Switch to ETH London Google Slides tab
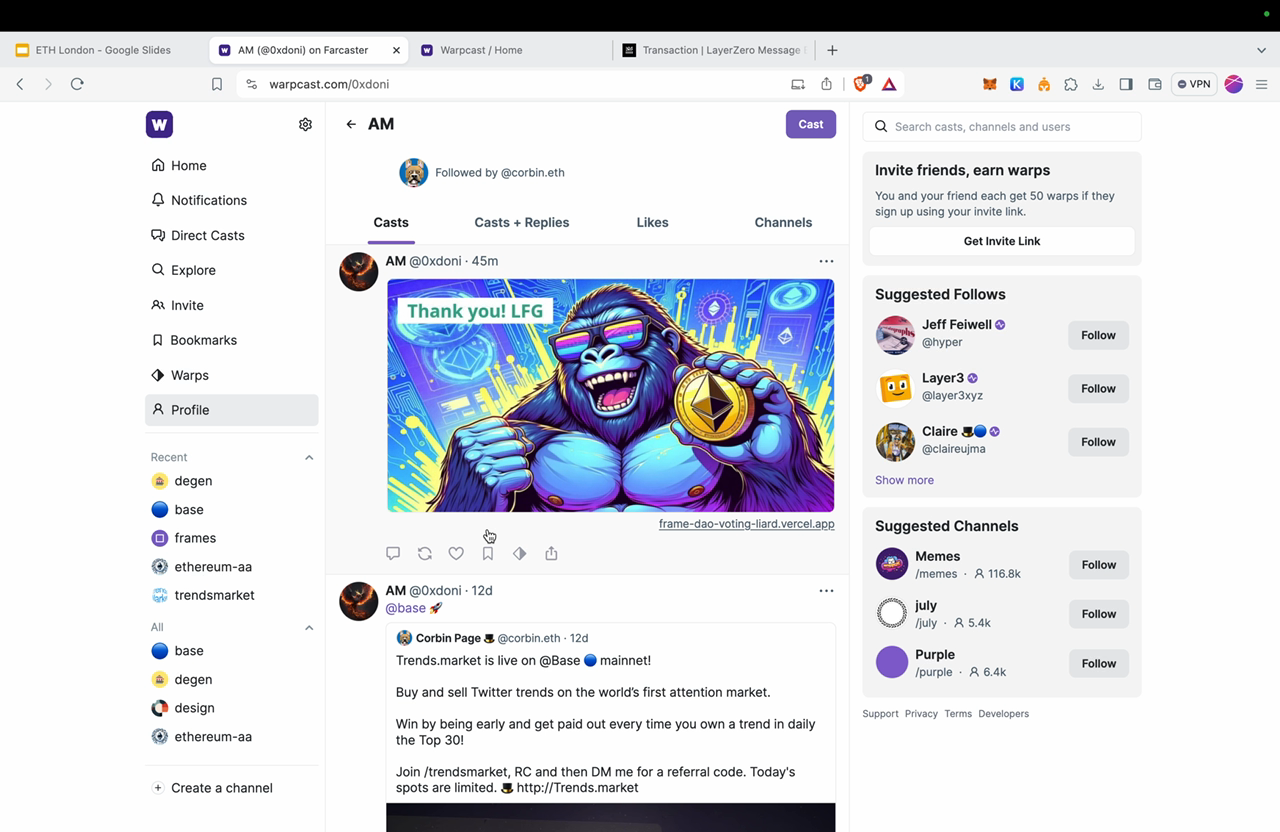This screenshot has height=832, width=1280. tap(103, 50)
